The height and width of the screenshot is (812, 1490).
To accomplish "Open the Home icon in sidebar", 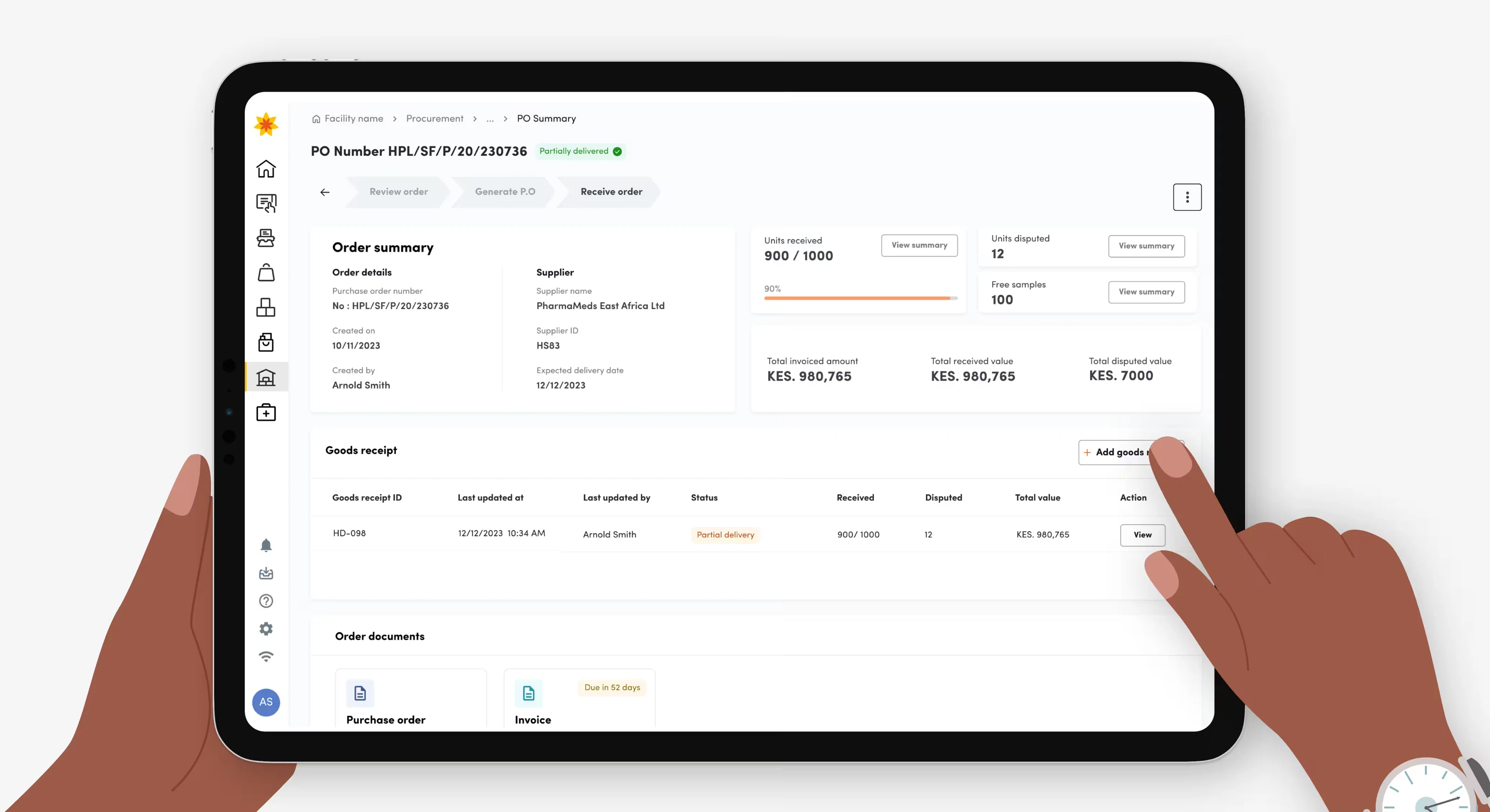I will point(266,168).
